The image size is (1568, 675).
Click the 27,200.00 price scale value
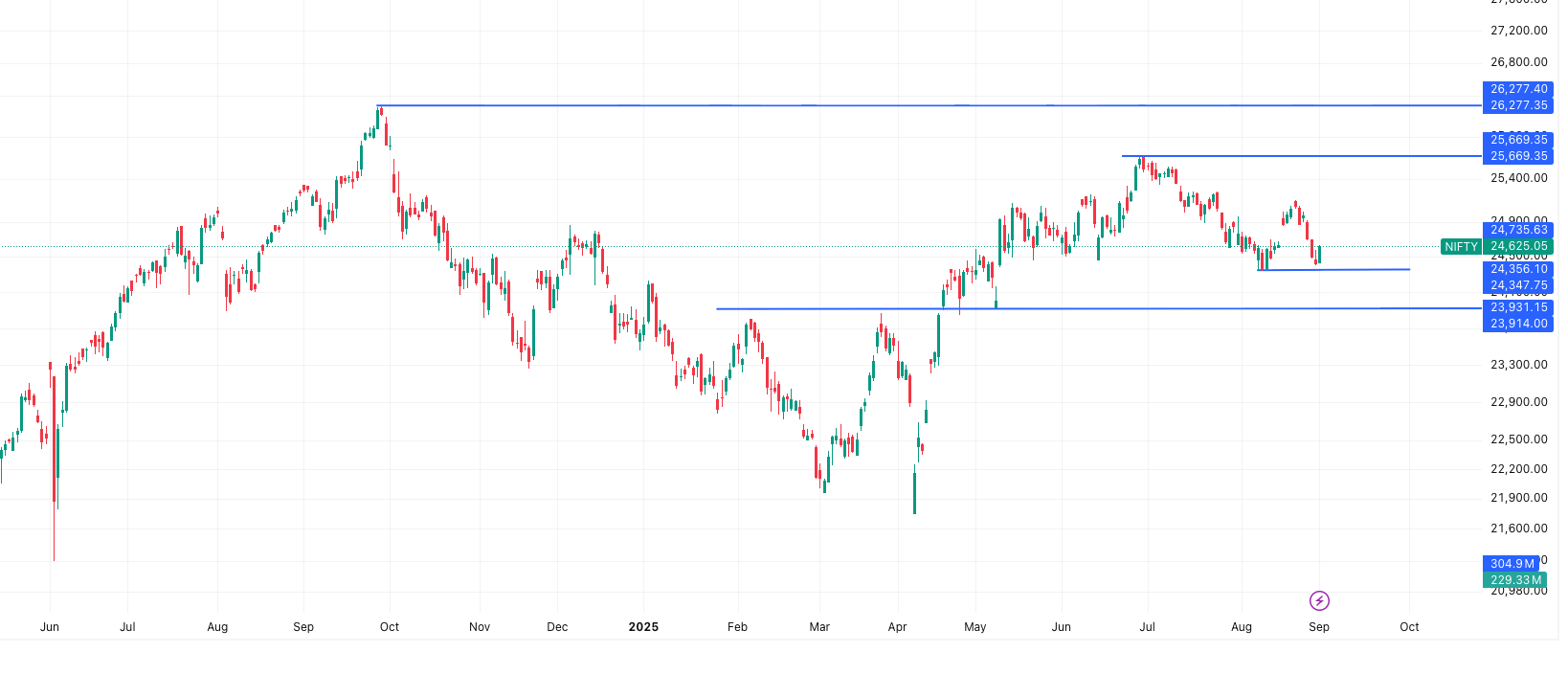click(1518, 31)
